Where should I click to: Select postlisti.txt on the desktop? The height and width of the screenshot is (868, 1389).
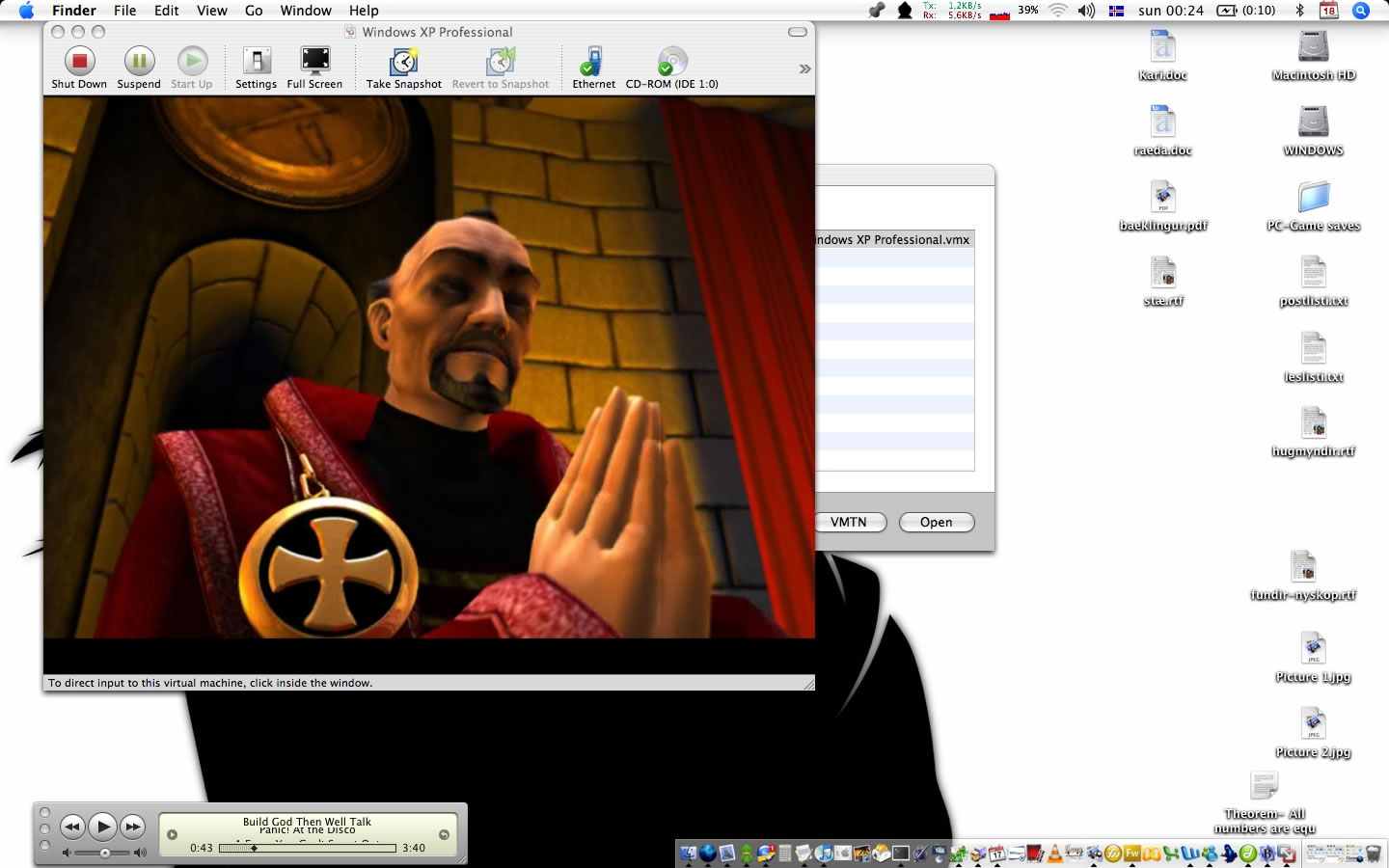click(1313, 282)
